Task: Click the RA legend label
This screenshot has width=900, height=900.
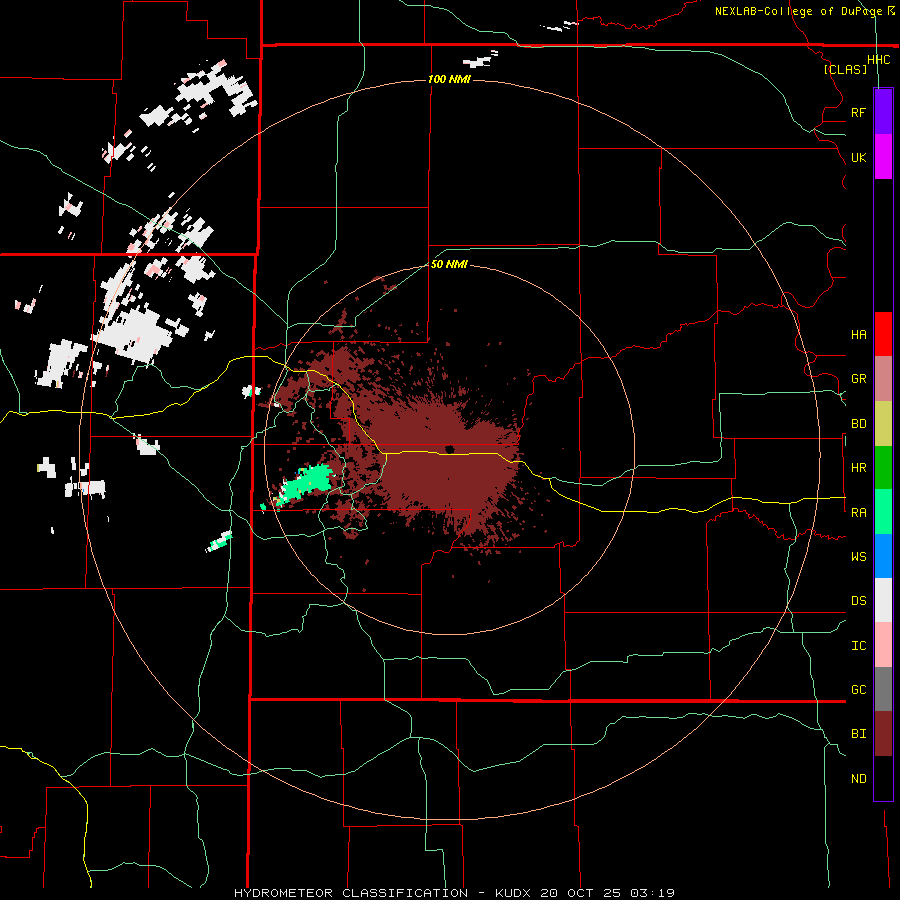Action: (x=858, y=512)
